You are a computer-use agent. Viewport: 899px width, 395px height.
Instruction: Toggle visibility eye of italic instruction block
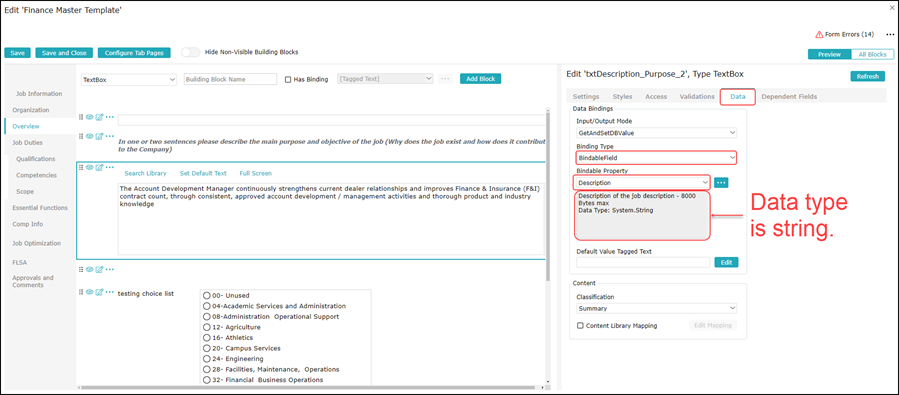coord(90,136)
